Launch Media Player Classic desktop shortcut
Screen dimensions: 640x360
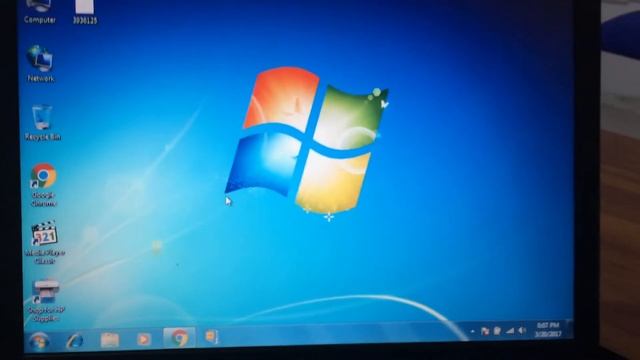[44, 243]
